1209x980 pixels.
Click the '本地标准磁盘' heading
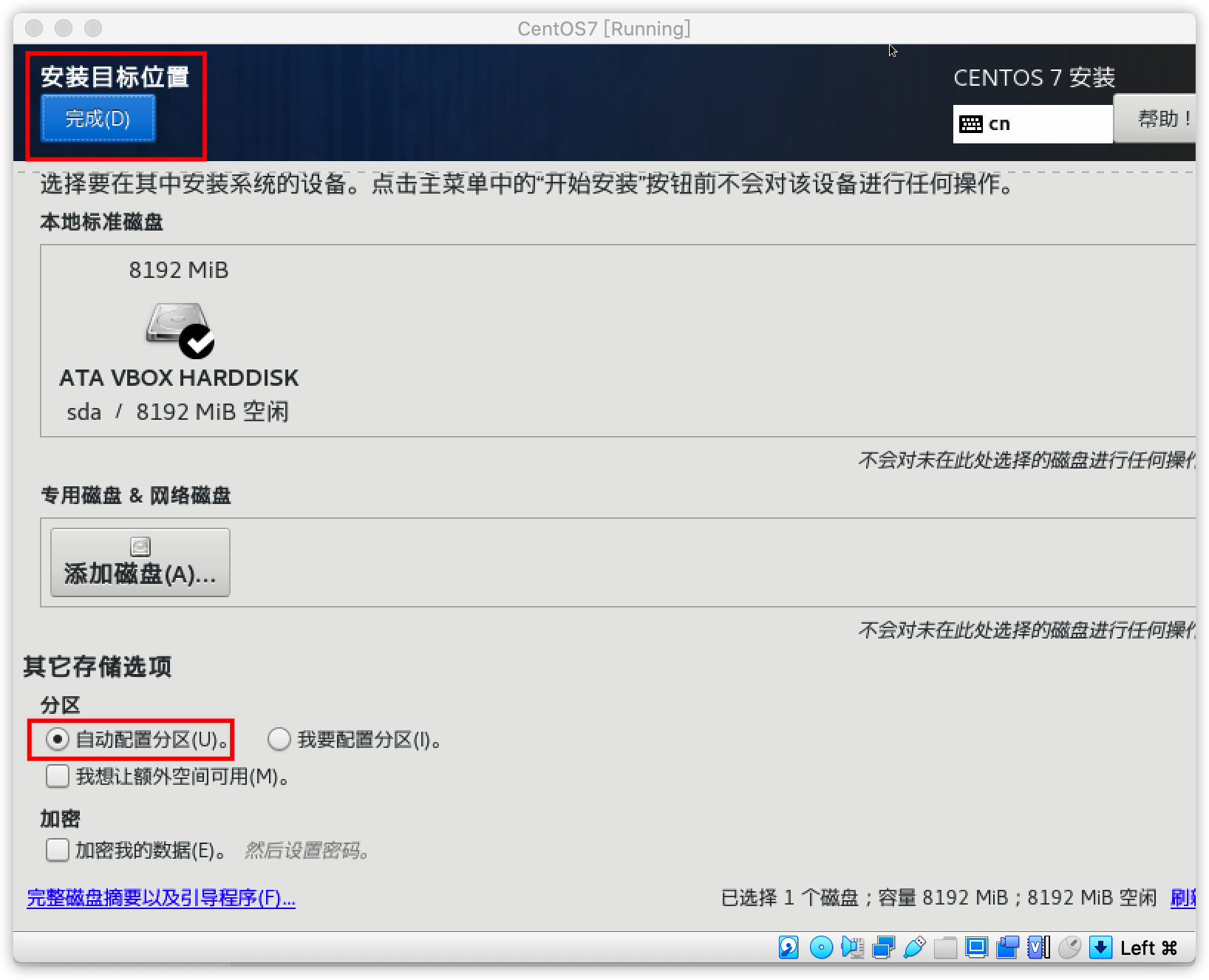point(102,222)
